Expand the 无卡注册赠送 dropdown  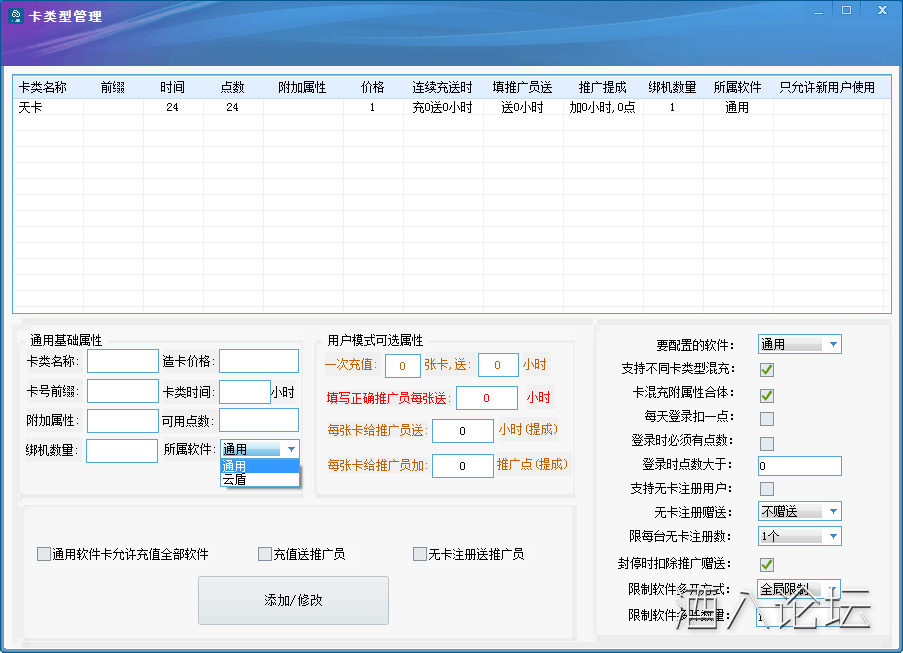[x=799, y=511]
